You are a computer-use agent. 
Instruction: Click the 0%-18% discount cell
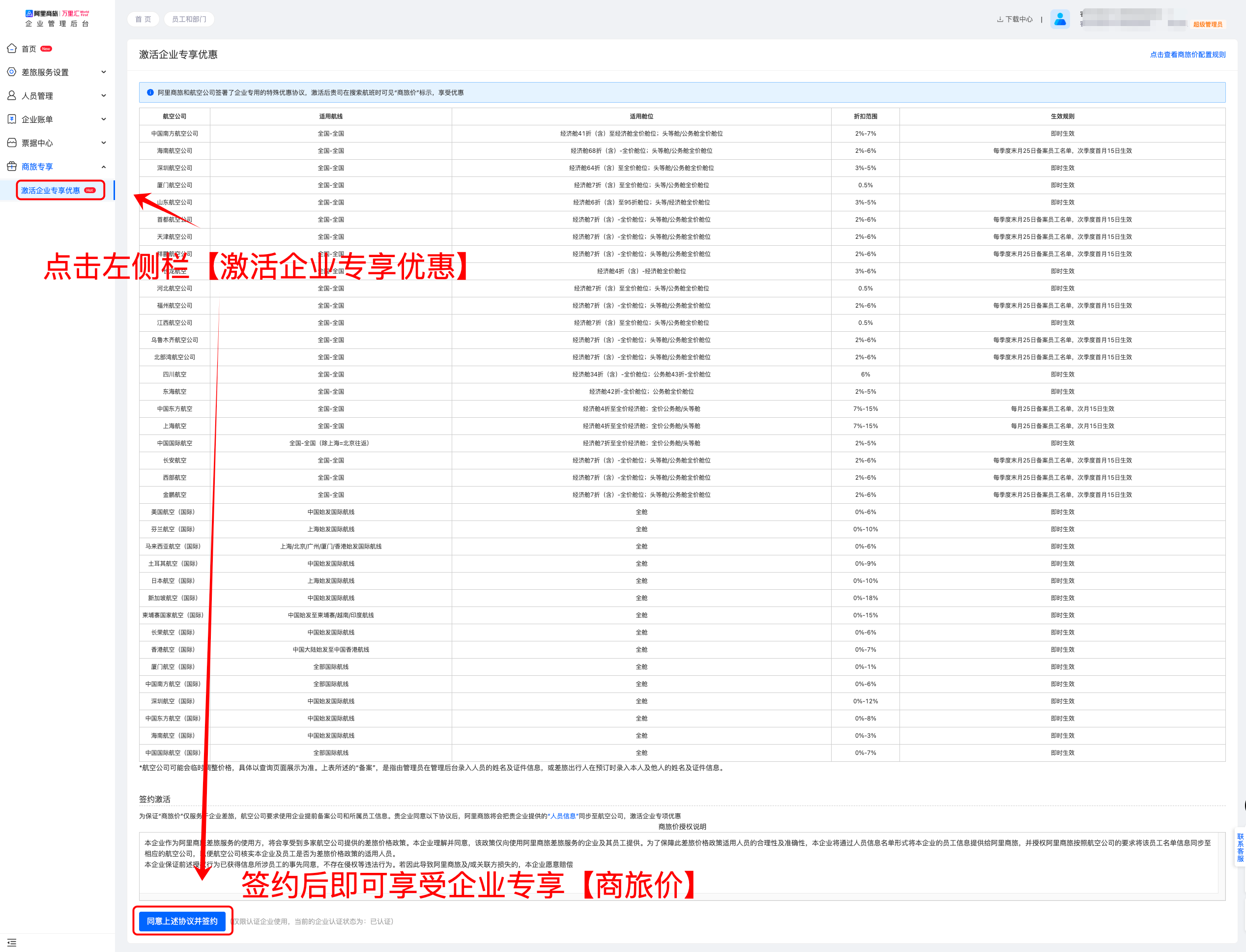pyautogui.click(x=865, y=598)
